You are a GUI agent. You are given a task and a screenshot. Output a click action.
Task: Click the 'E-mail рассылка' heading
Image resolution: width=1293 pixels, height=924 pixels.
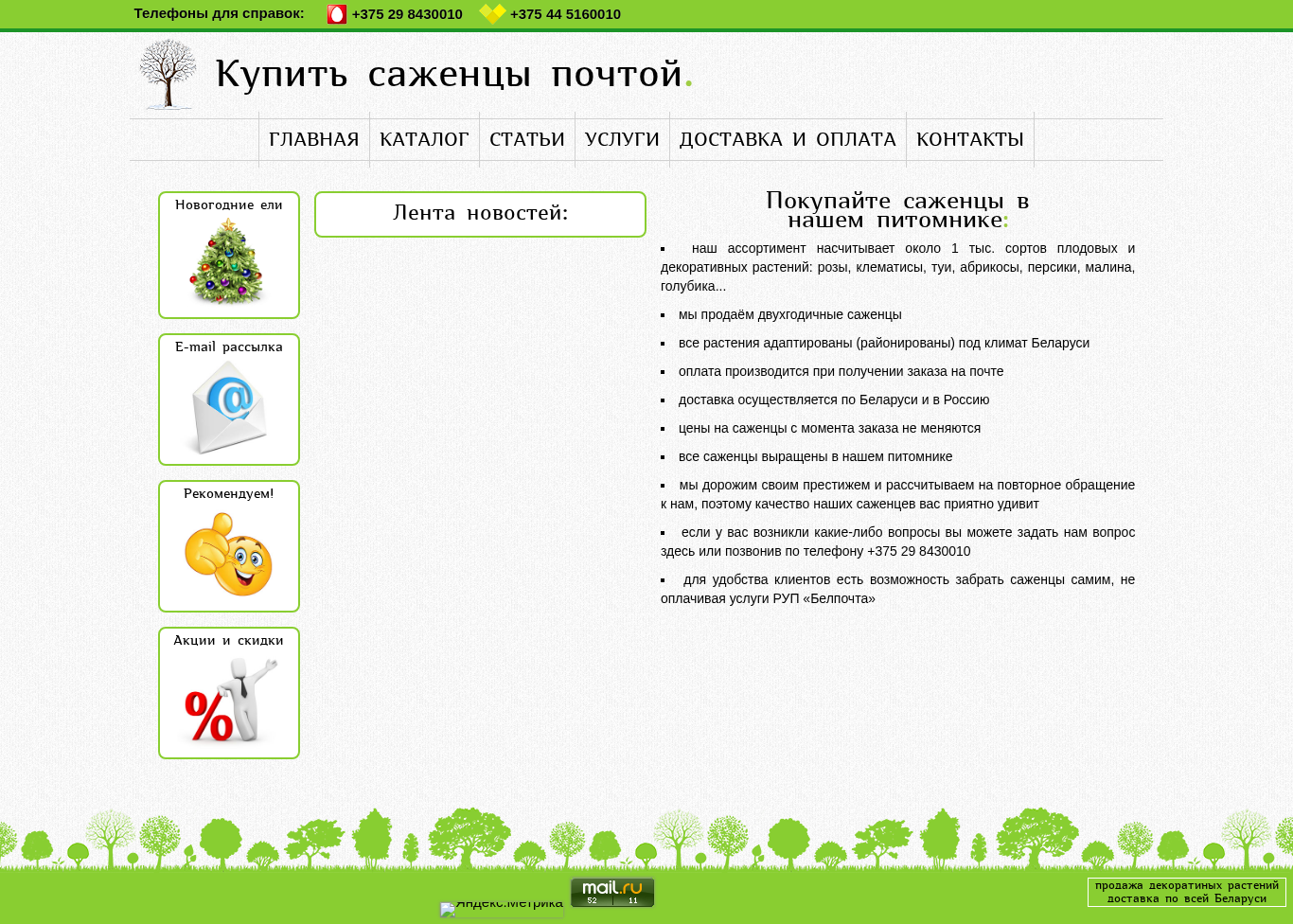click(229, 346)
